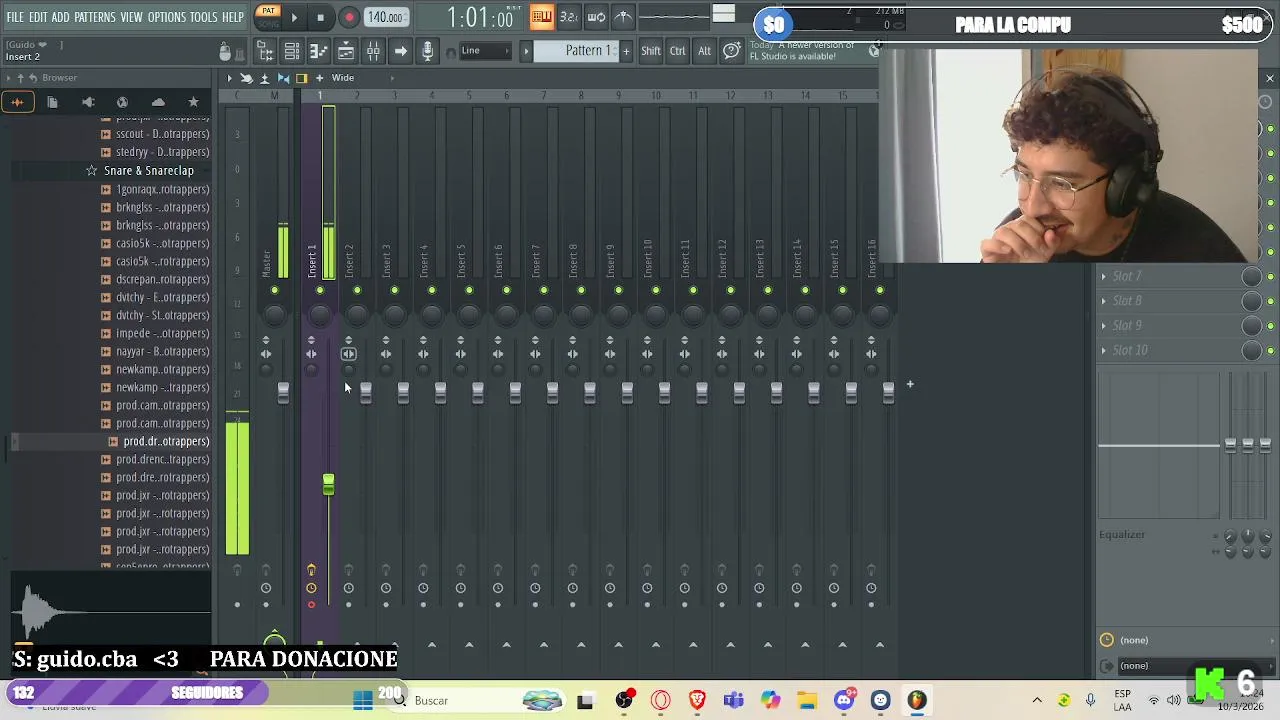Select the browser cloud tab icon

[158, 102]
